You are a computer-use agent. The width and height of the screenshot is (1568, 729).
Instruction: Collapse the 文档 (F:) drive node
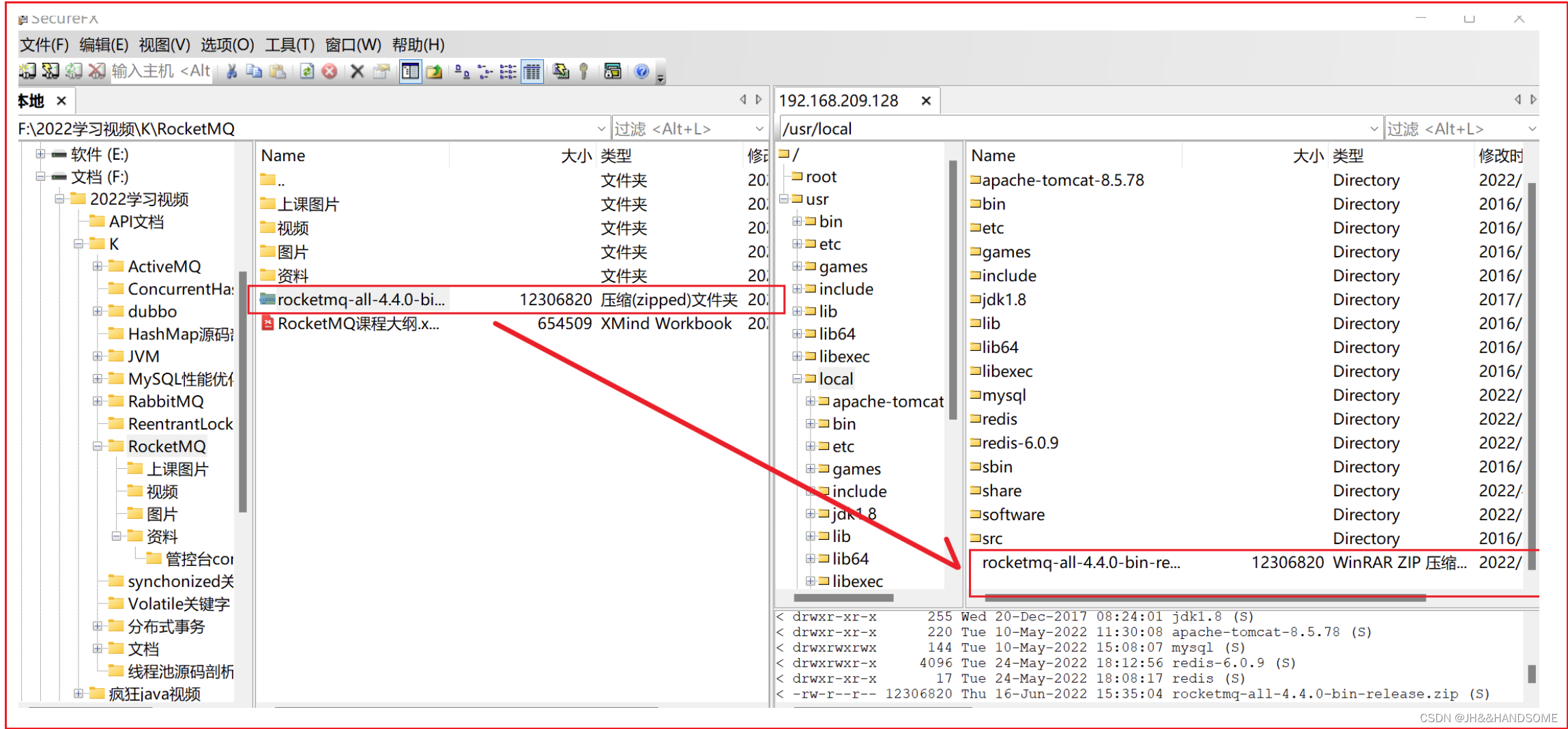coord(40,177)
